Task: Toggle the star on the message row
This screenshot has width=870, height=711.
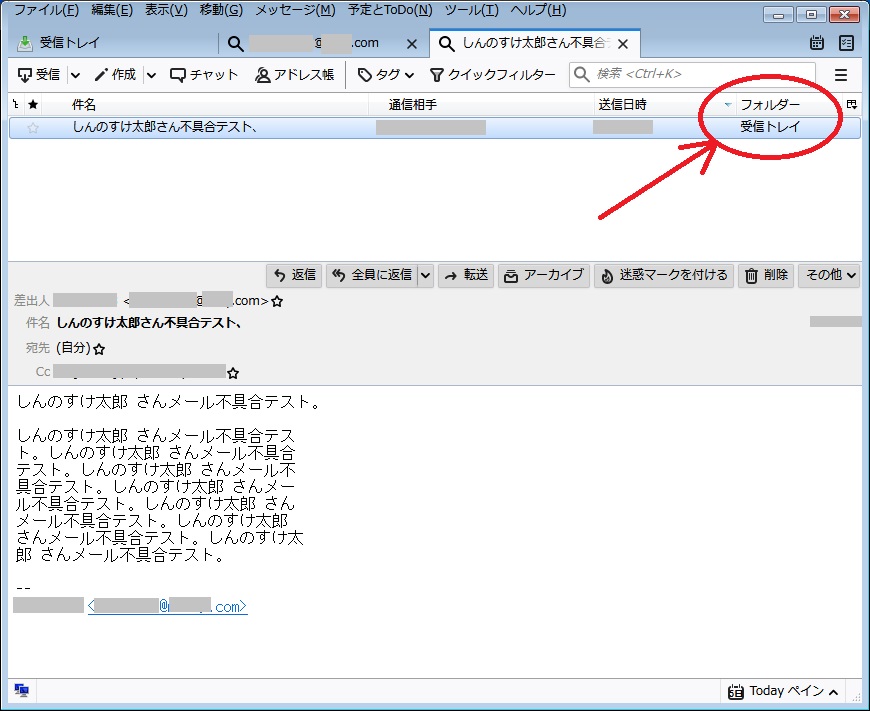Action: click(33, 128)
